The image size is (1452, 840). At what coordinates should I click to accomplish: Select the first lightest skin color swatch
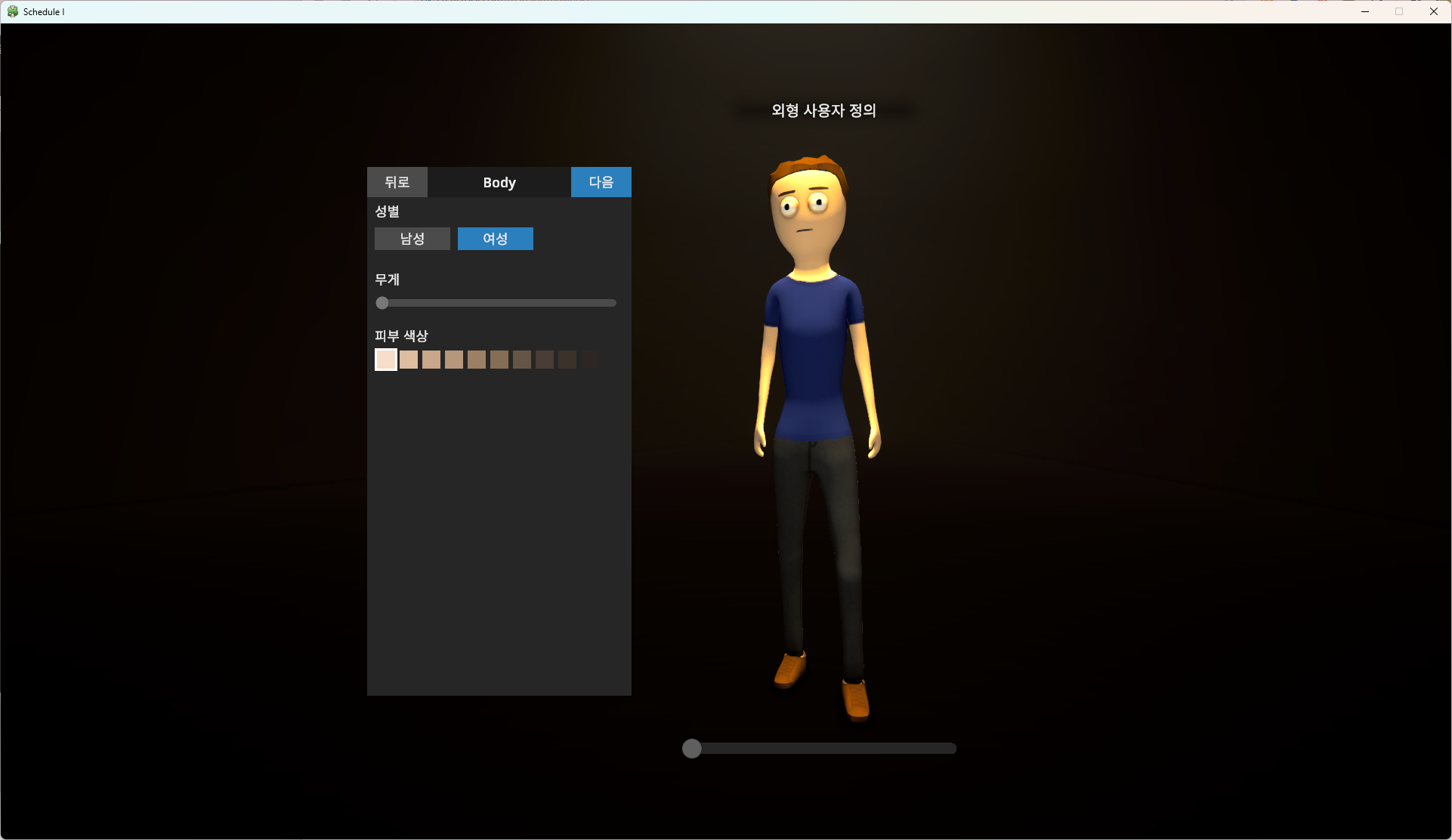tap(386, 360)
